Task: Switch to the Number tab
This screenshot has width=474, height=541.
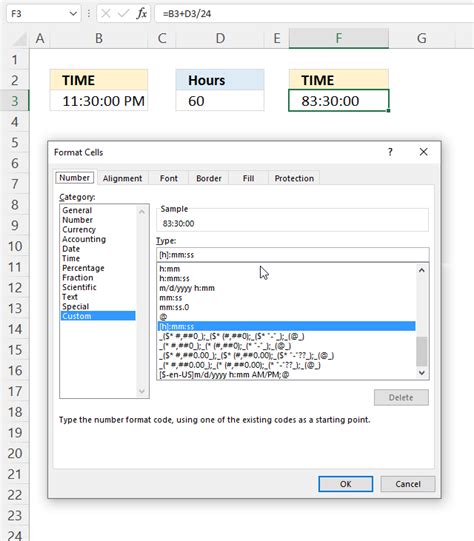Action: coord(75,178)
